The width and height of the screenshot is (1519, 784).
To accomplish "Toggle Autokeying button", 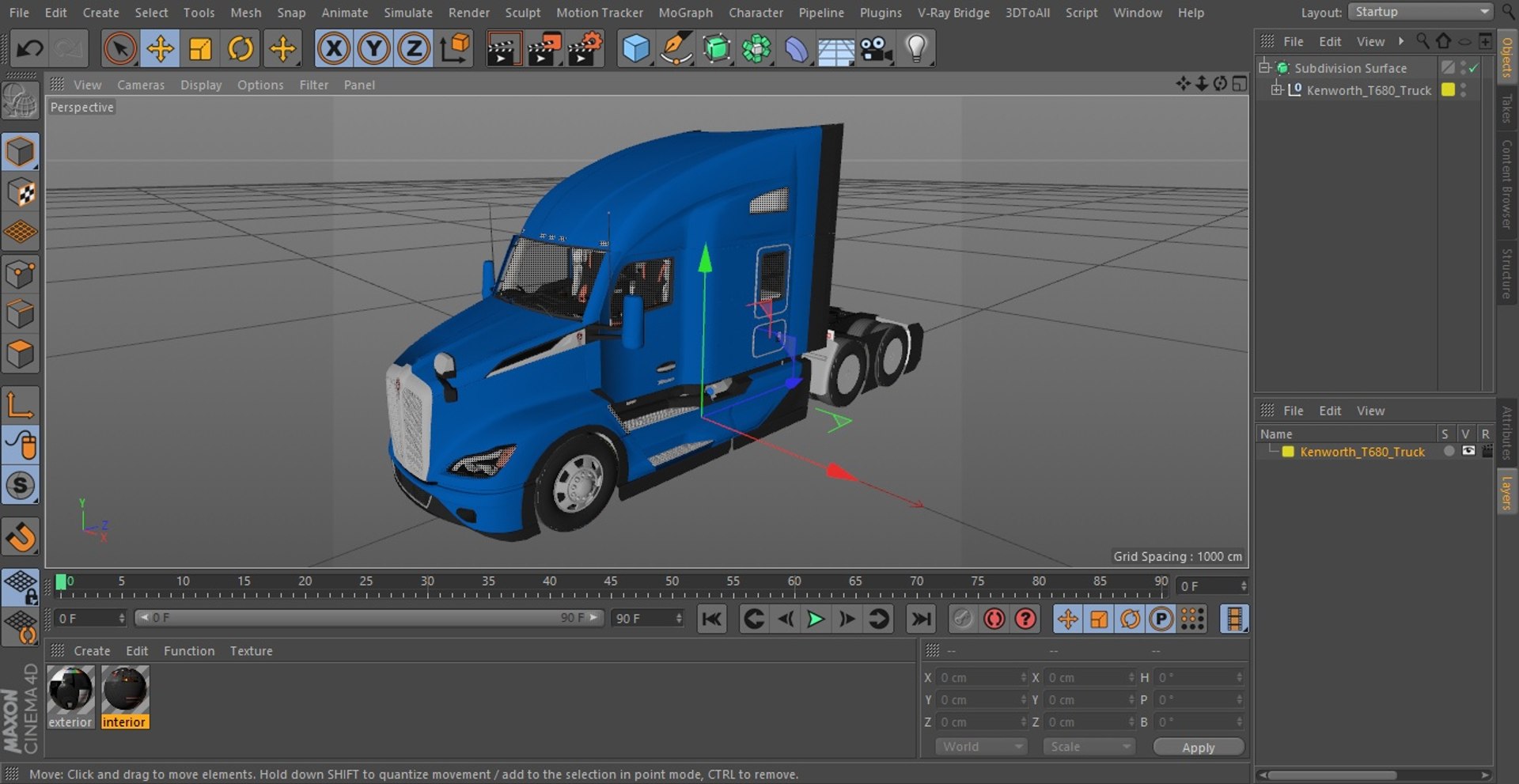I will click(x=994, y=619).
